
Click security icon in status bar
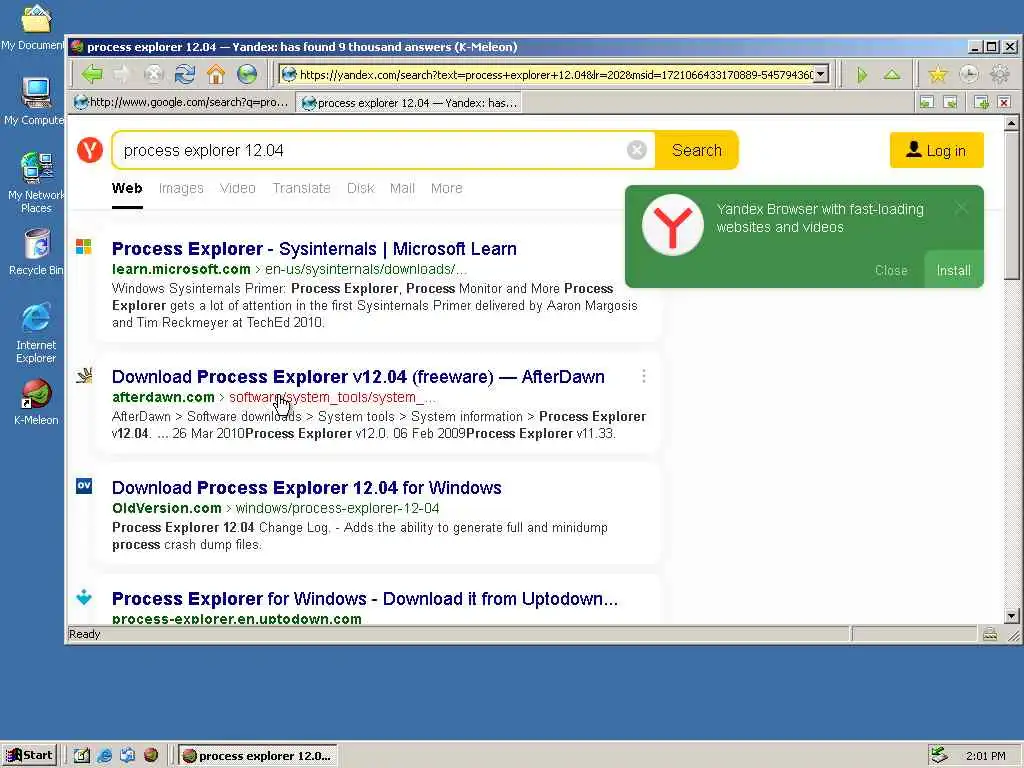tap(990, 634)
